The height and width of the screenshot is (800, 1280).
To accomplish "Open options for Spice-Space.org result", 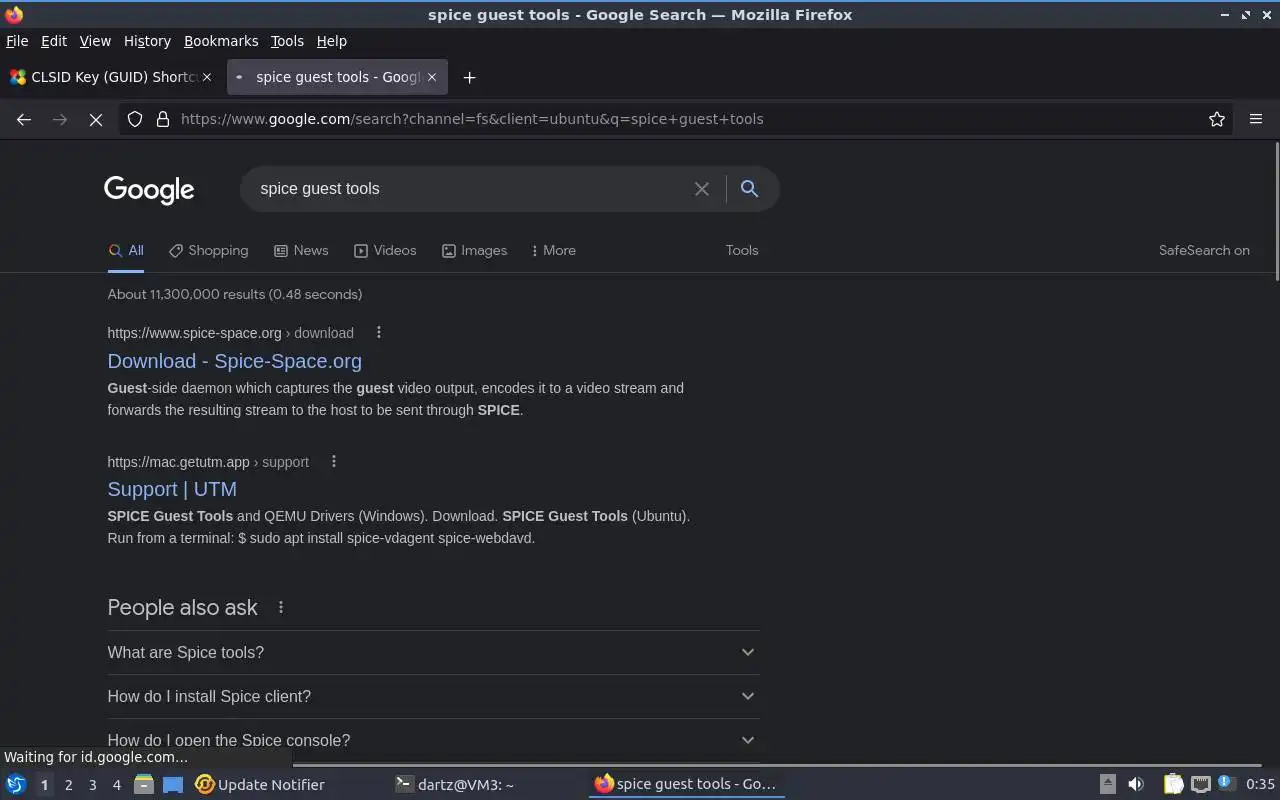I will (378, 332).
